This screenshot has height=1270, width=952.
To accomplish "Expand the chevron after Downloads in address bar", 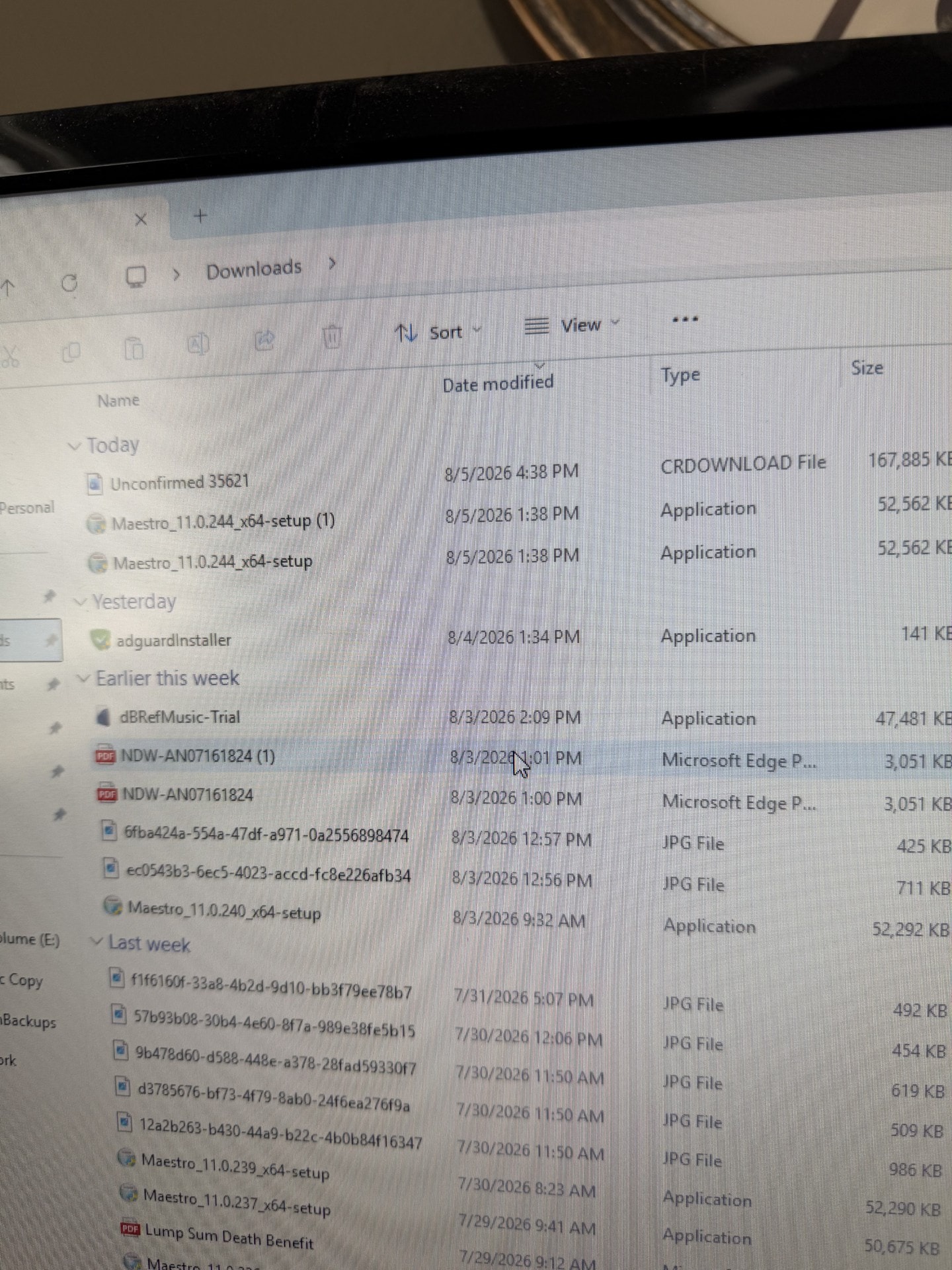I will 332,264.
